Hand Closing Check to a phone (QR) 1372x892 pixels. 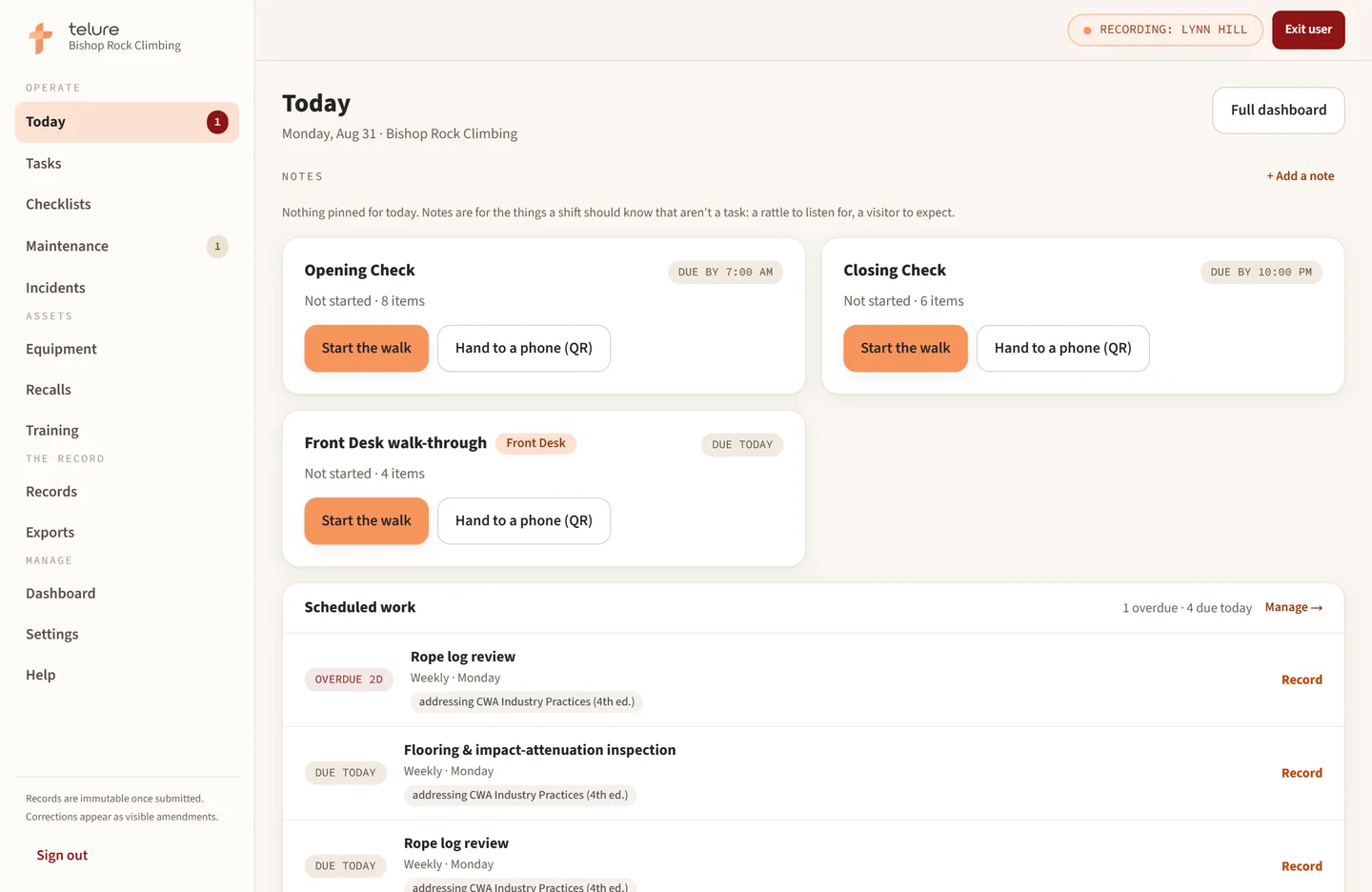click(1063, 349)
